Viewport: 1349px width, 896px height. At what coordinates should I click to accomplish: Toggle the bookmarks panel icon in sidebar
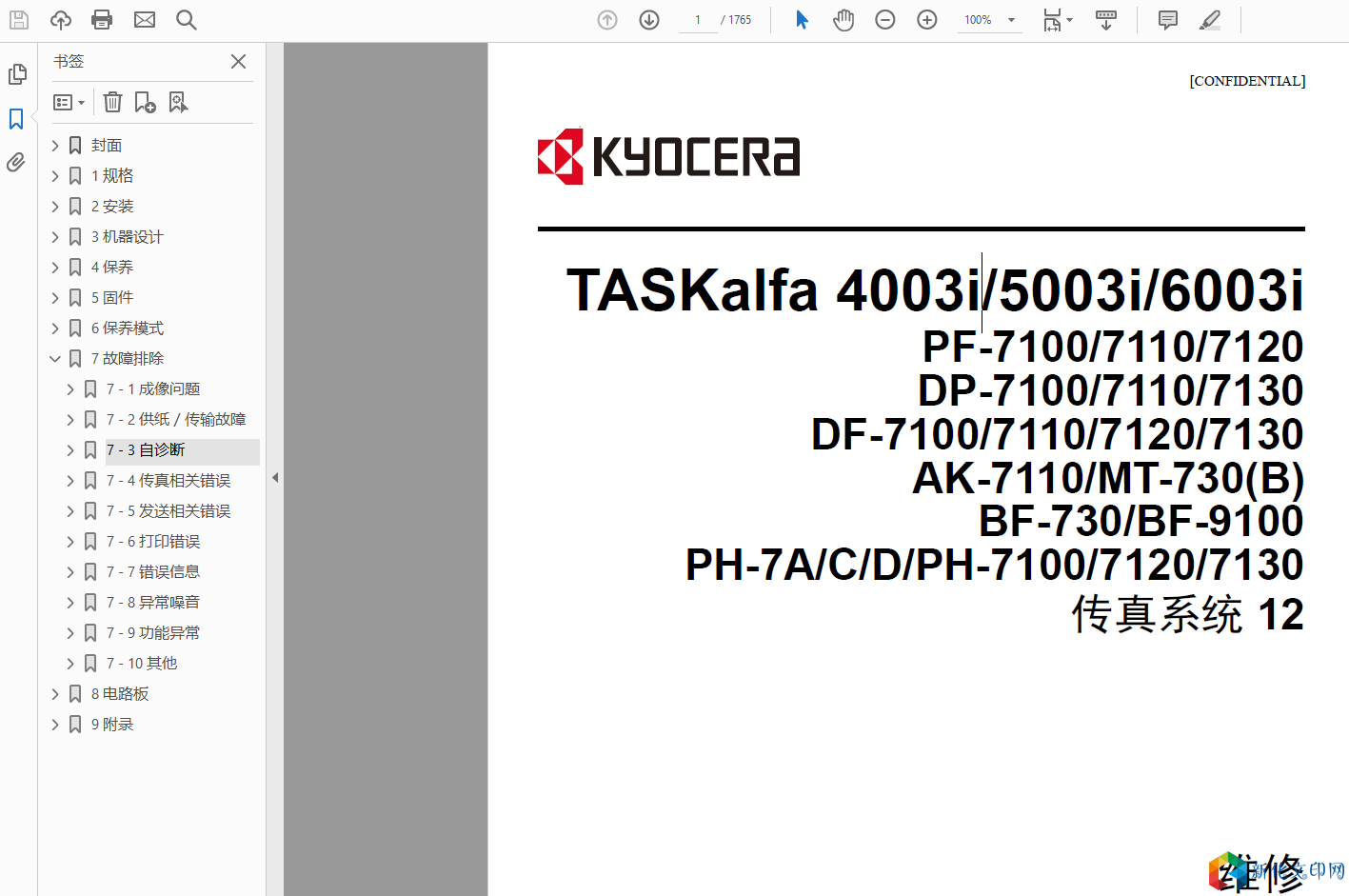coord(16,119)
